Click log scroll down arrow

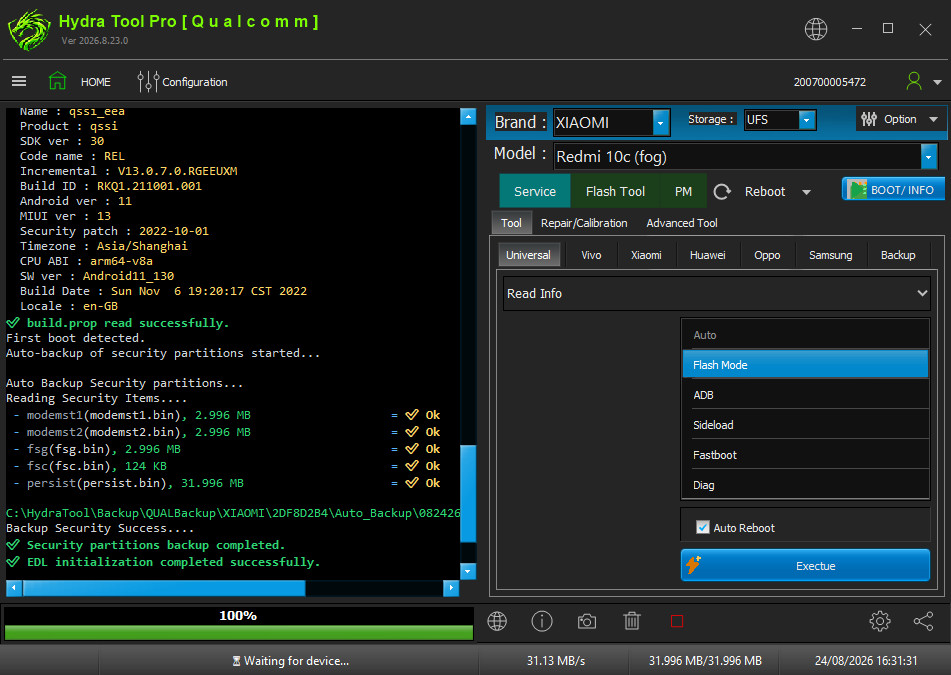click(468, 571)
